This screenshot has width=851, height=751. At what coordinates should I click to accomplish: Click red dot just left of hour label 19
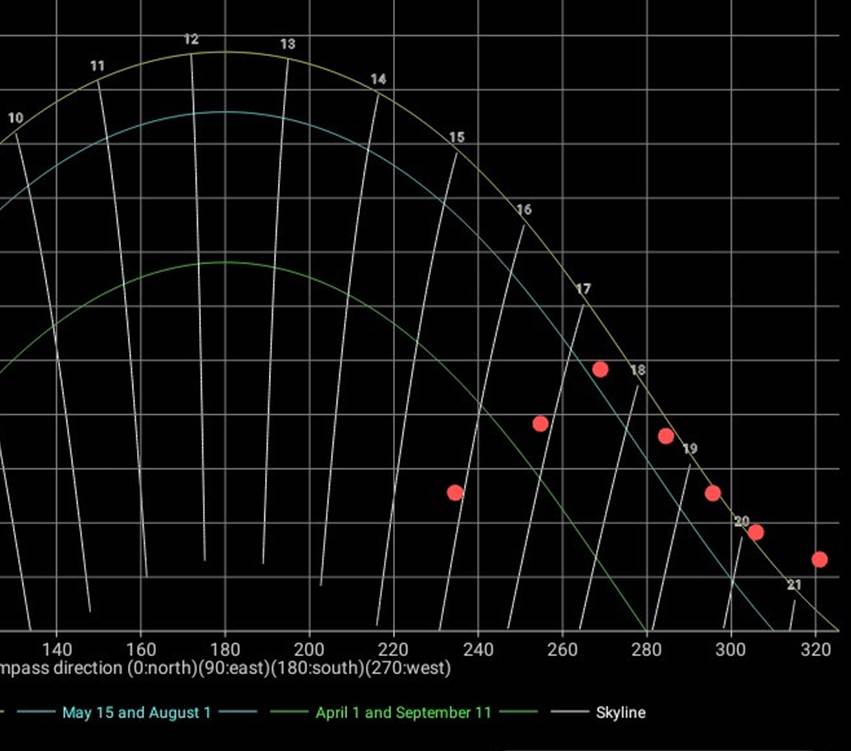pyautogui.click(x=666, y=435)
